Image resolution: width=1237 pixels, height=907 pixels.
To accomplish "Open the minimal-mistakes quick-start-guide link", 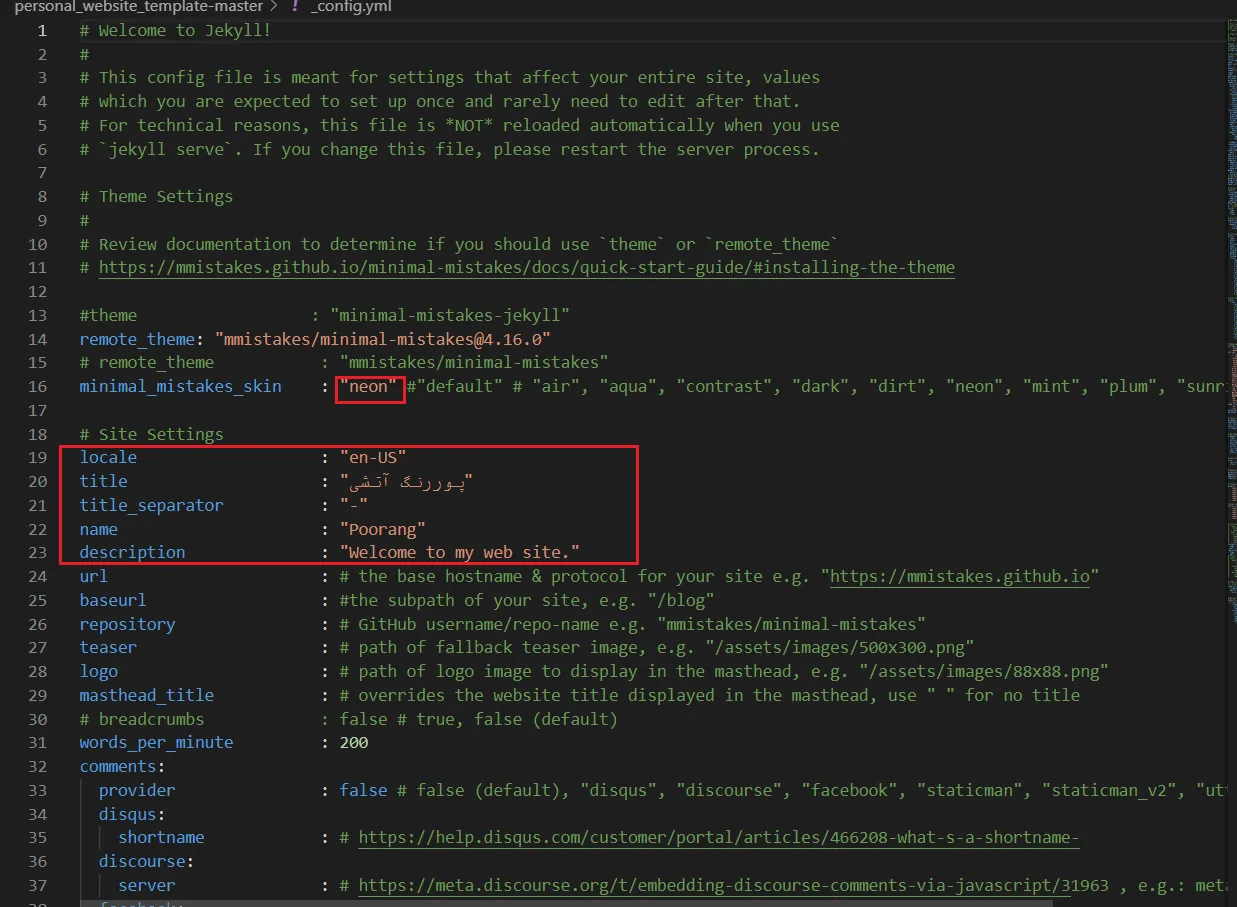I will (x=526, y=268).
